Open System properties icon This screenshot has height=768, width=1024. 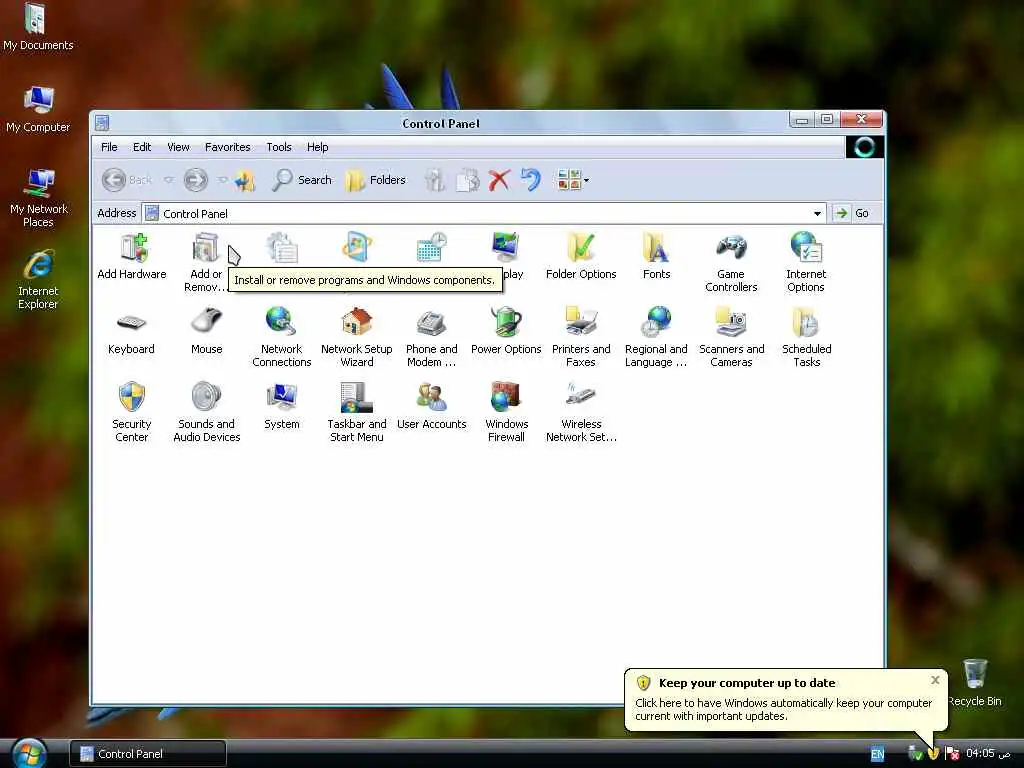pyautogui.click(x=281, y=406)
